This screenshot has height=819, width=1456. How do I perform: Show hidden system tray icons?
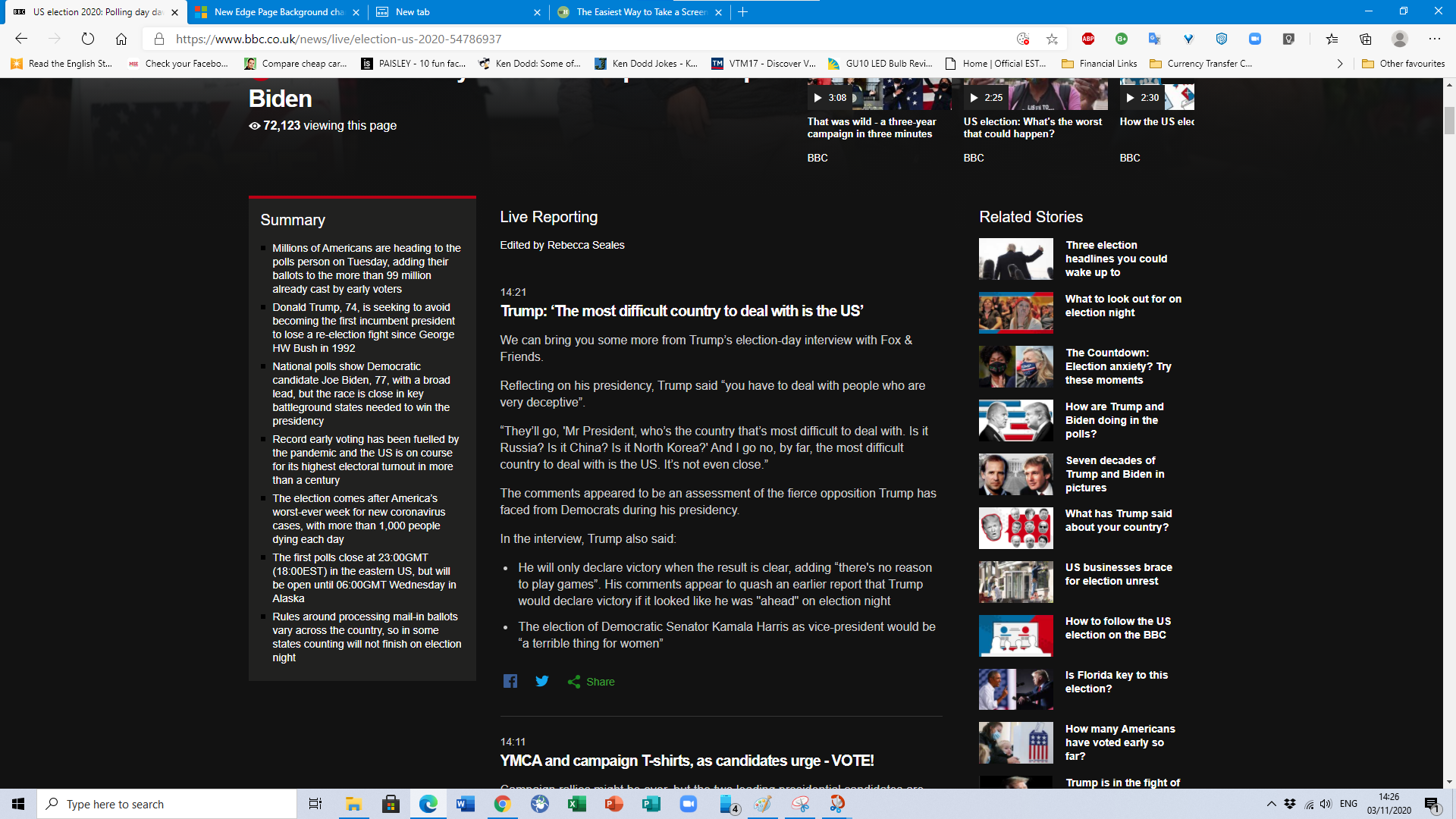click(1271, 804)
